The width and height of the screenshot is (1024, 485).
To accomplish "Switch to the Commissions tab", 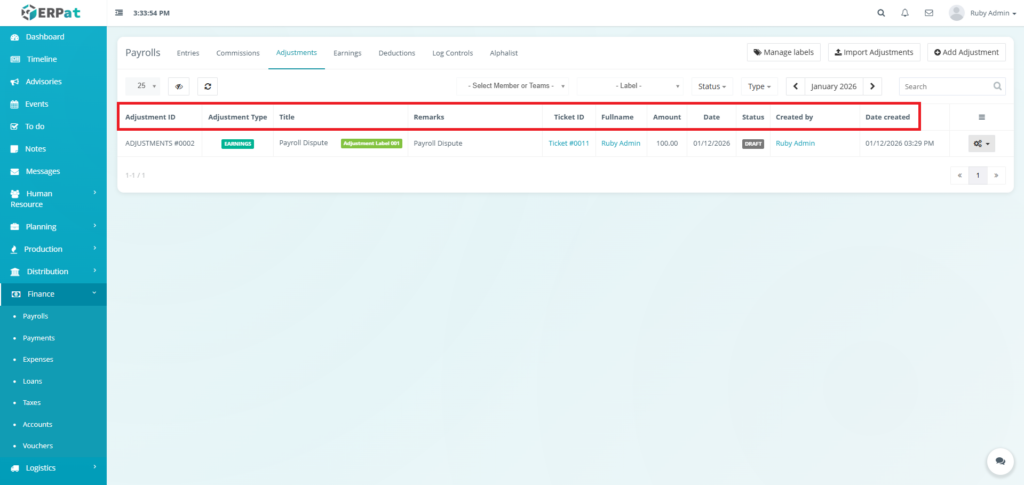I will coord(237,53).
